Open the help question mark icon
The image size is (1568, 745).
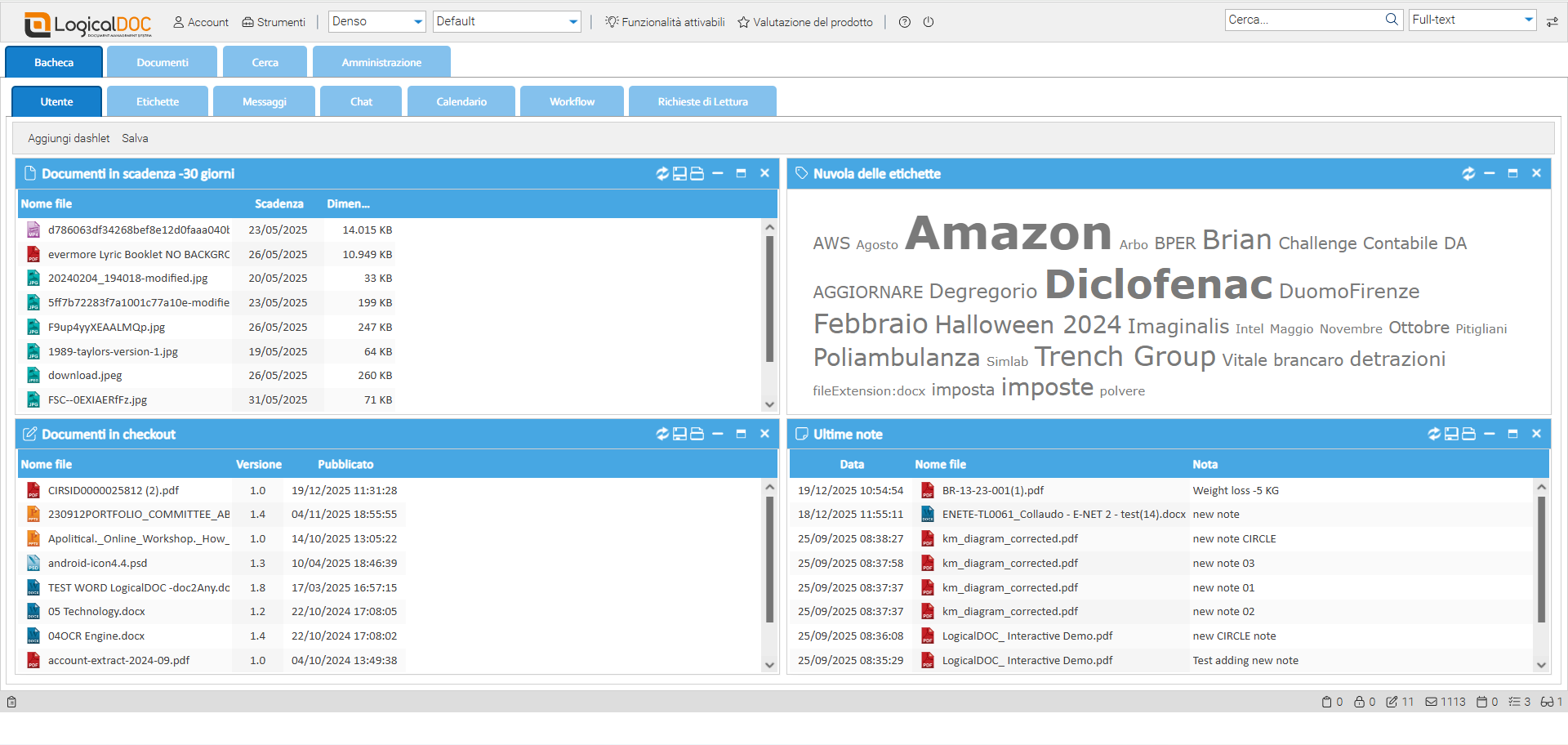click(905, 22)
